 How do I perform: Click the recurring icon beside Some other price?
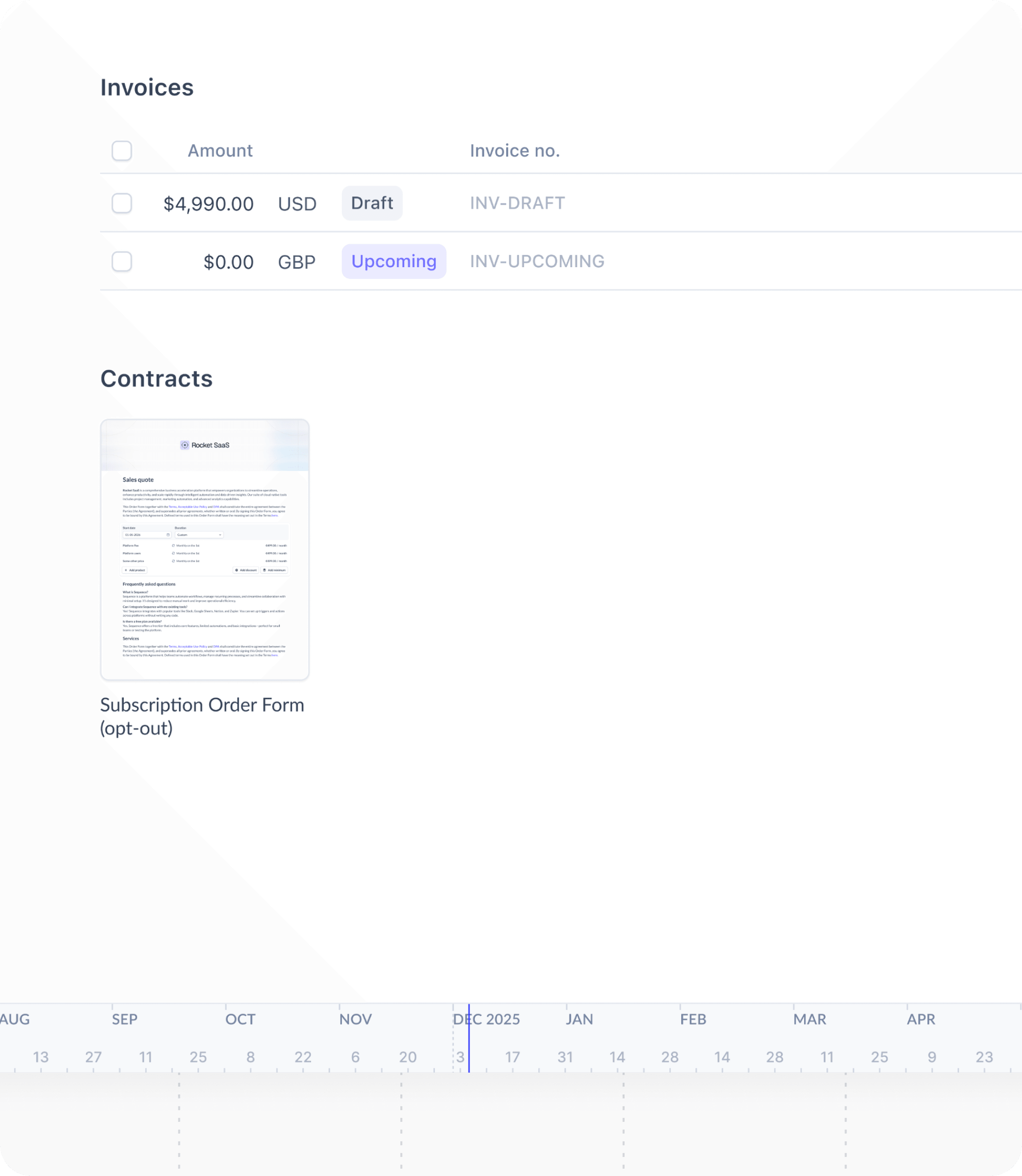[174, 562]
